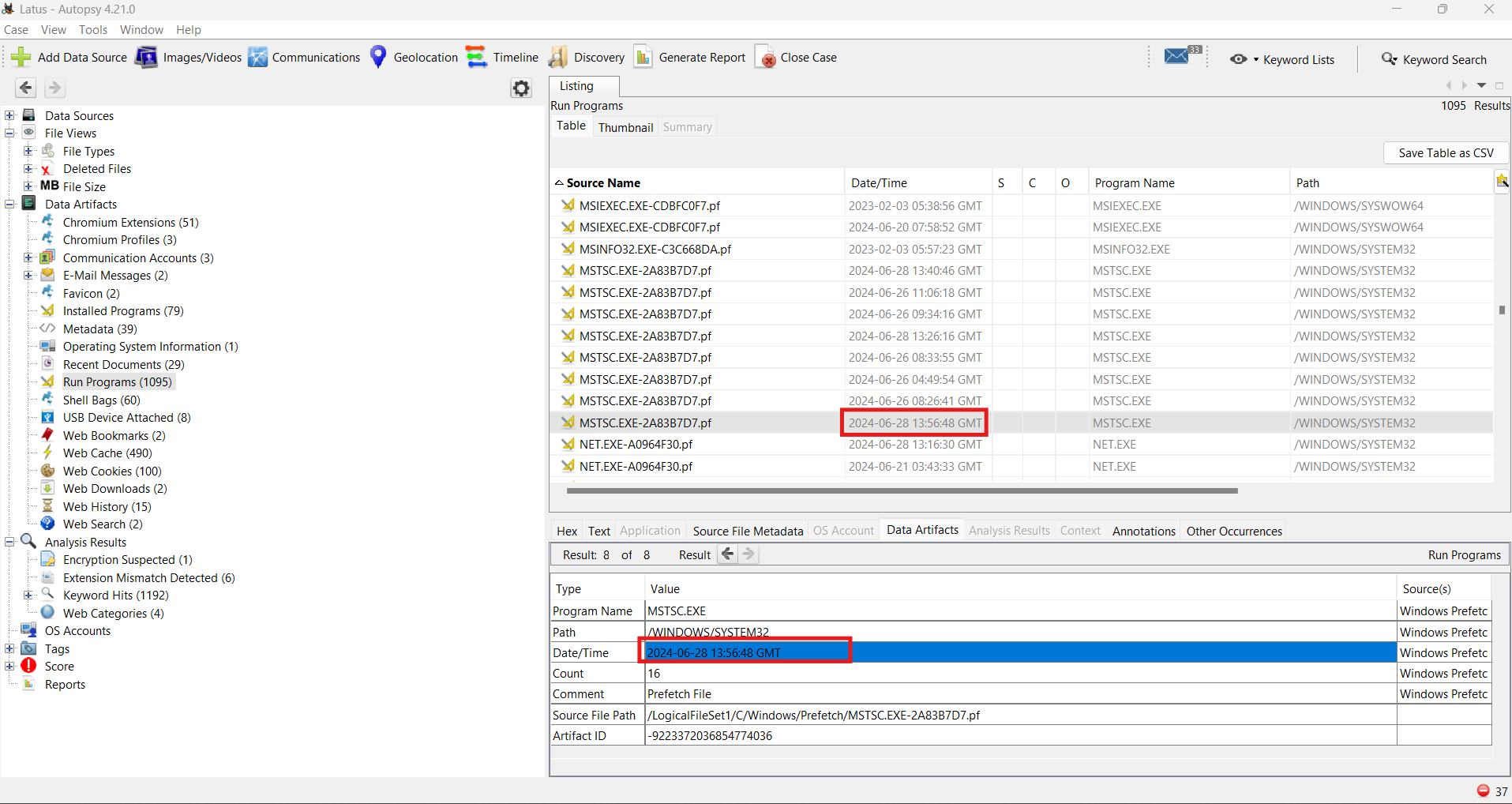The height and width of the screenshot is (804, 1512).
Task: Show the previous result with the left arrow
Action: [x=728, y=554]
